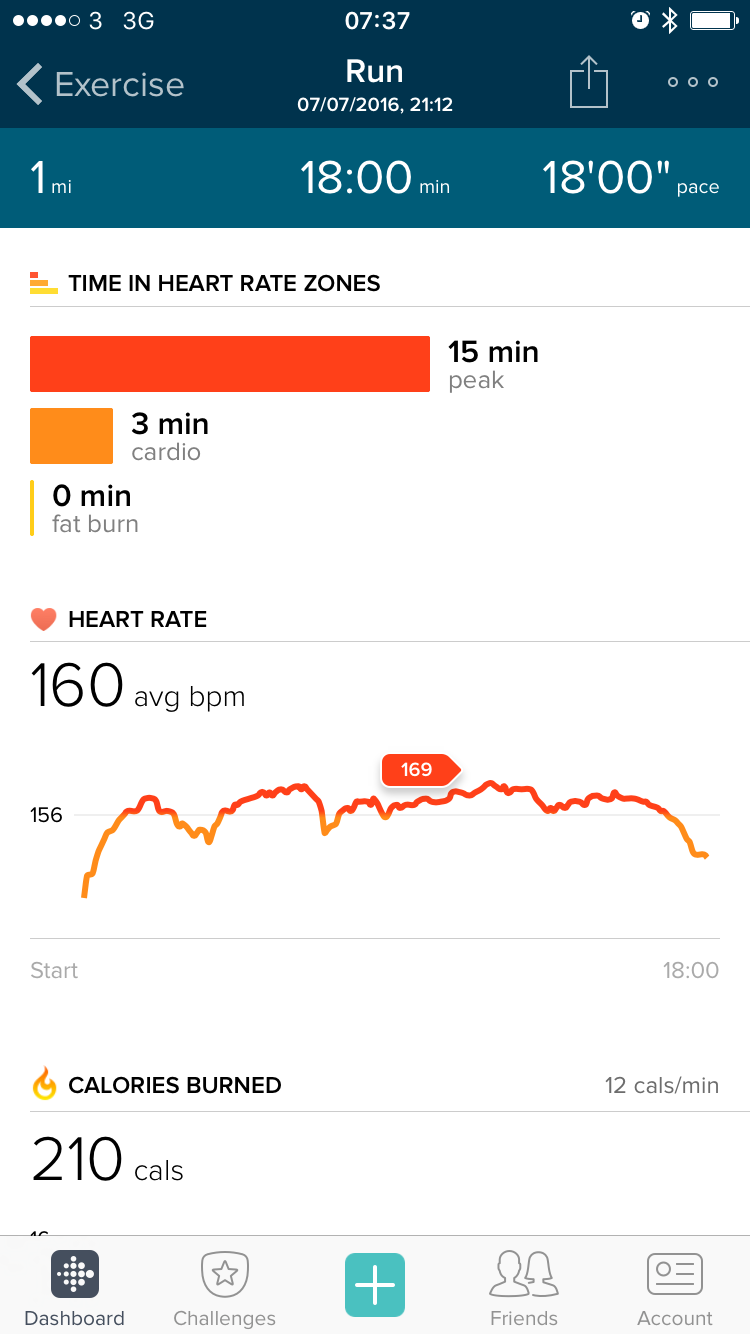
Task: Open the three-dot more options menu
Action: tap(693, 82)
